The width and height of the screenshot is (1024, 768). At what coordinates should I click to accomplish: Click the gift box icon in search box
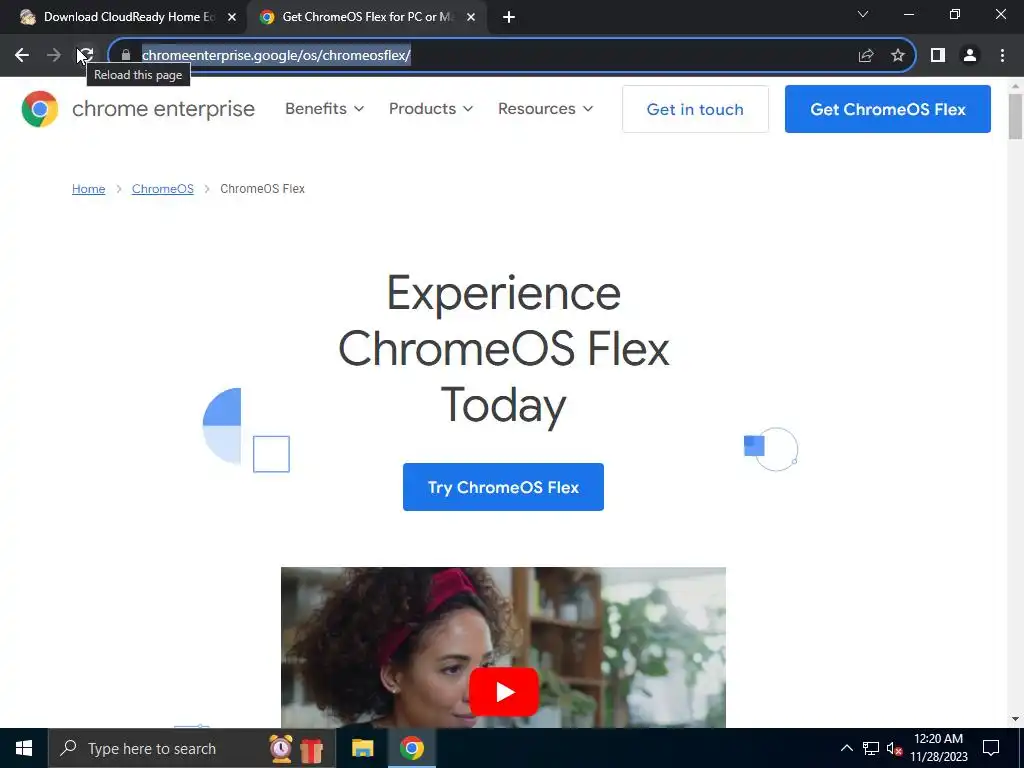pyautogui.click(x=312, y=749)
